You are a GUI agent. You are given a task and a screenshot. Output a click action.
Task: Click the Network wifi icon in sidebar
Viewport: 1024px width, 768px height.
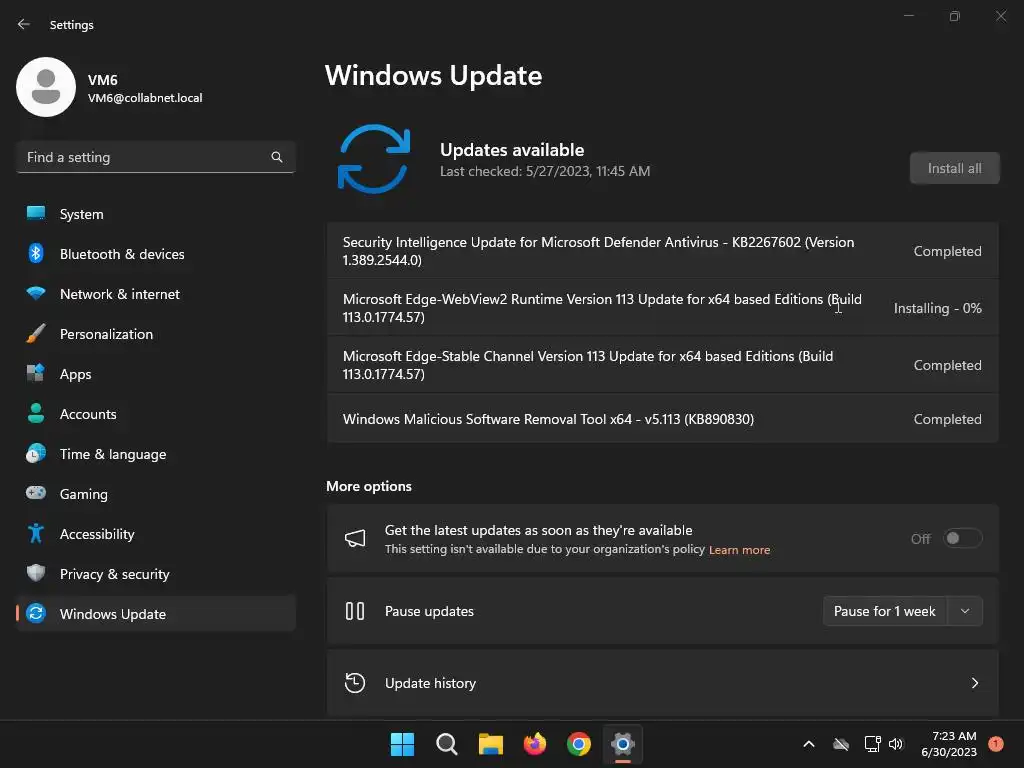pos(36,293)
